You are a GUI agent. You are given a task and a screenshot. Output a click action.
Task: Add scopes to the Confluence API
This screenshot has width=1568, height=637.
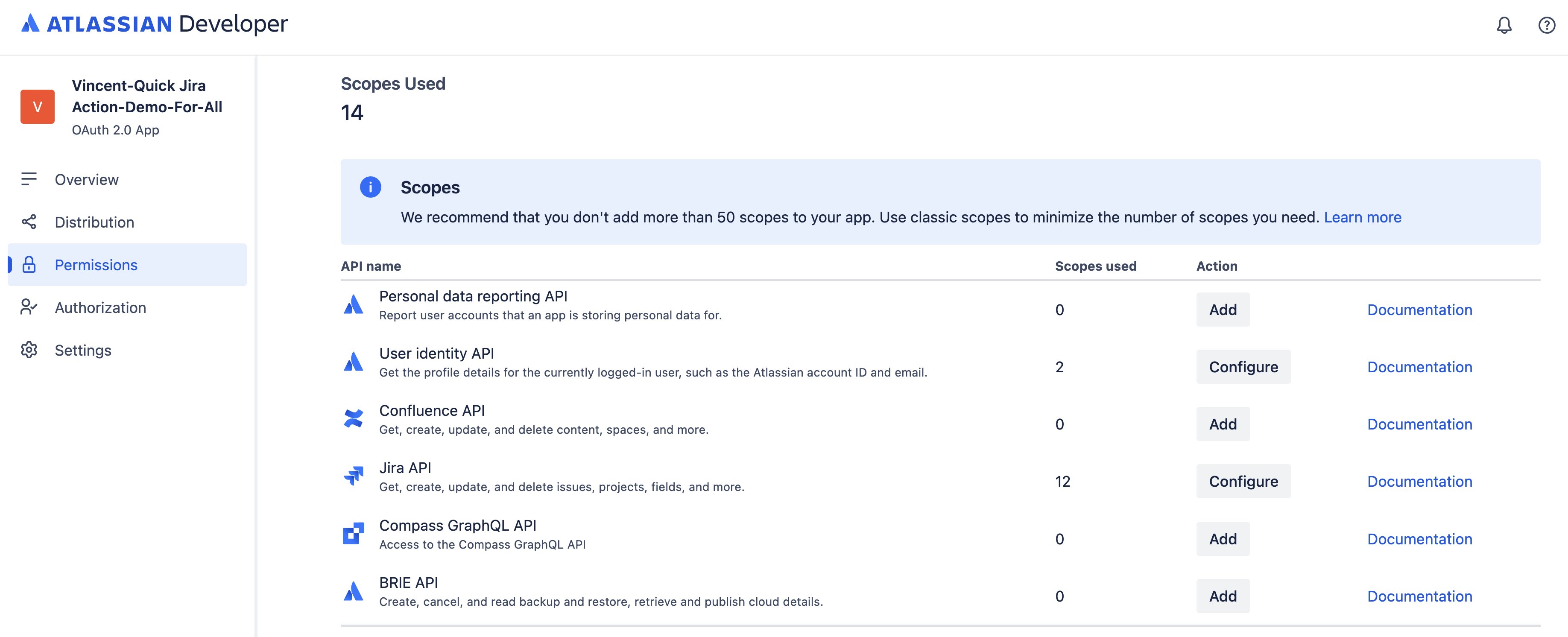click(x=1223, y=424)
